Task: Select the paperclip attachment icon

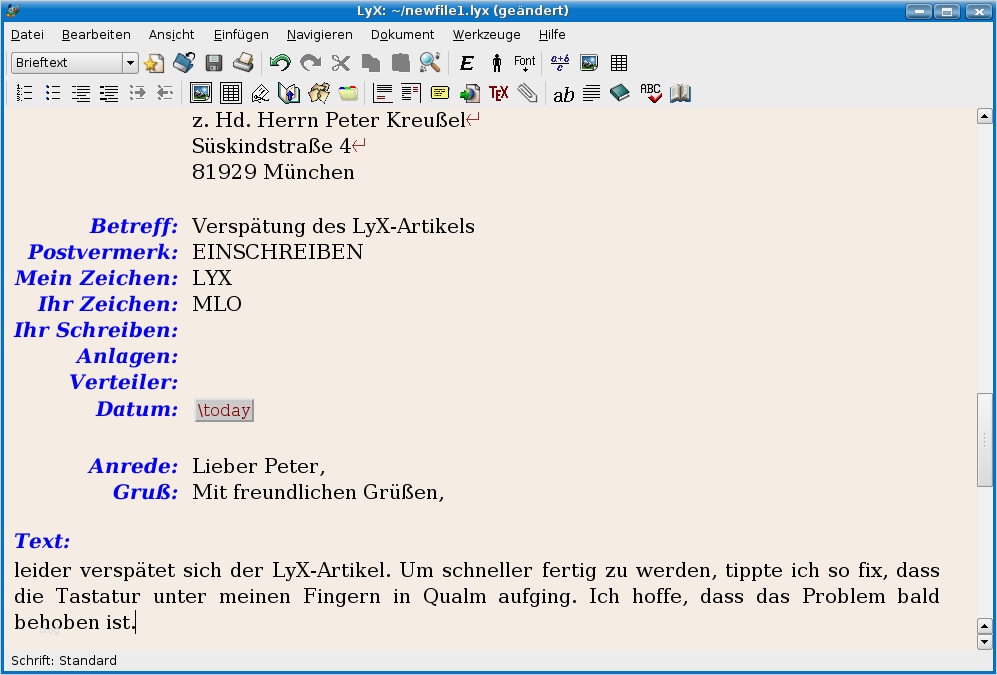Action: (x=526, y=93)
